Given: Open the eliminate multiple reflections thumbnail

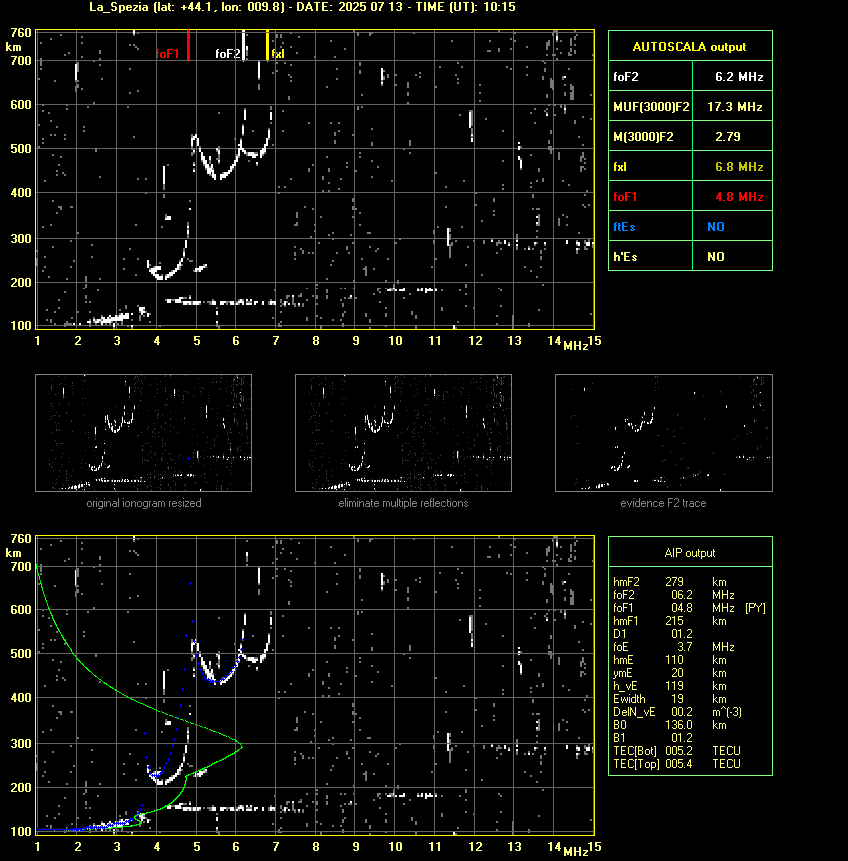Looking at the screenshot, I should tap(403, 433).
